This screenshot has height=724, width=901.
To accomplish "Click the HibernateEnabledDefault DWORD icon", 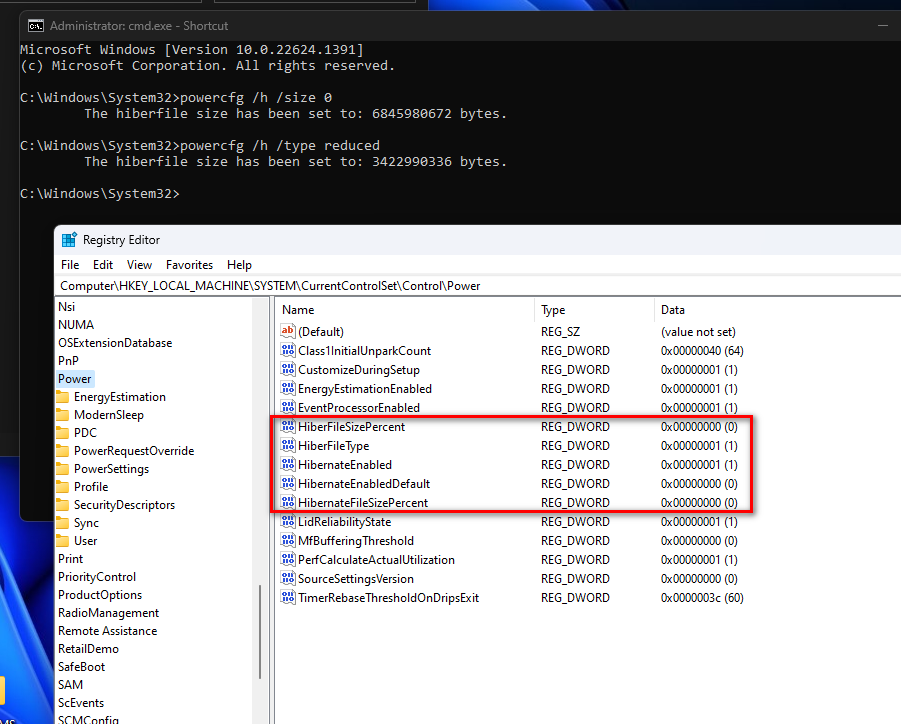I will 287,483.
